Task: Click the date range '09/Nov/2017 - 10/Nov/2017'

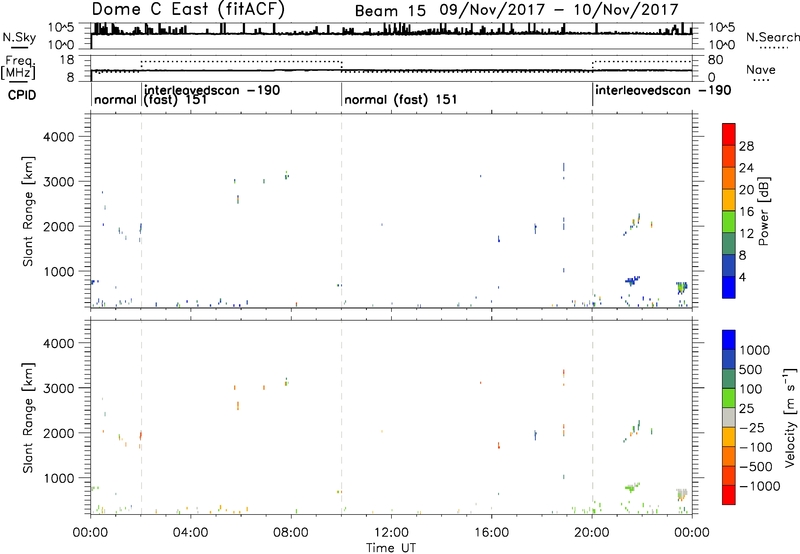Action: point(559,10)
